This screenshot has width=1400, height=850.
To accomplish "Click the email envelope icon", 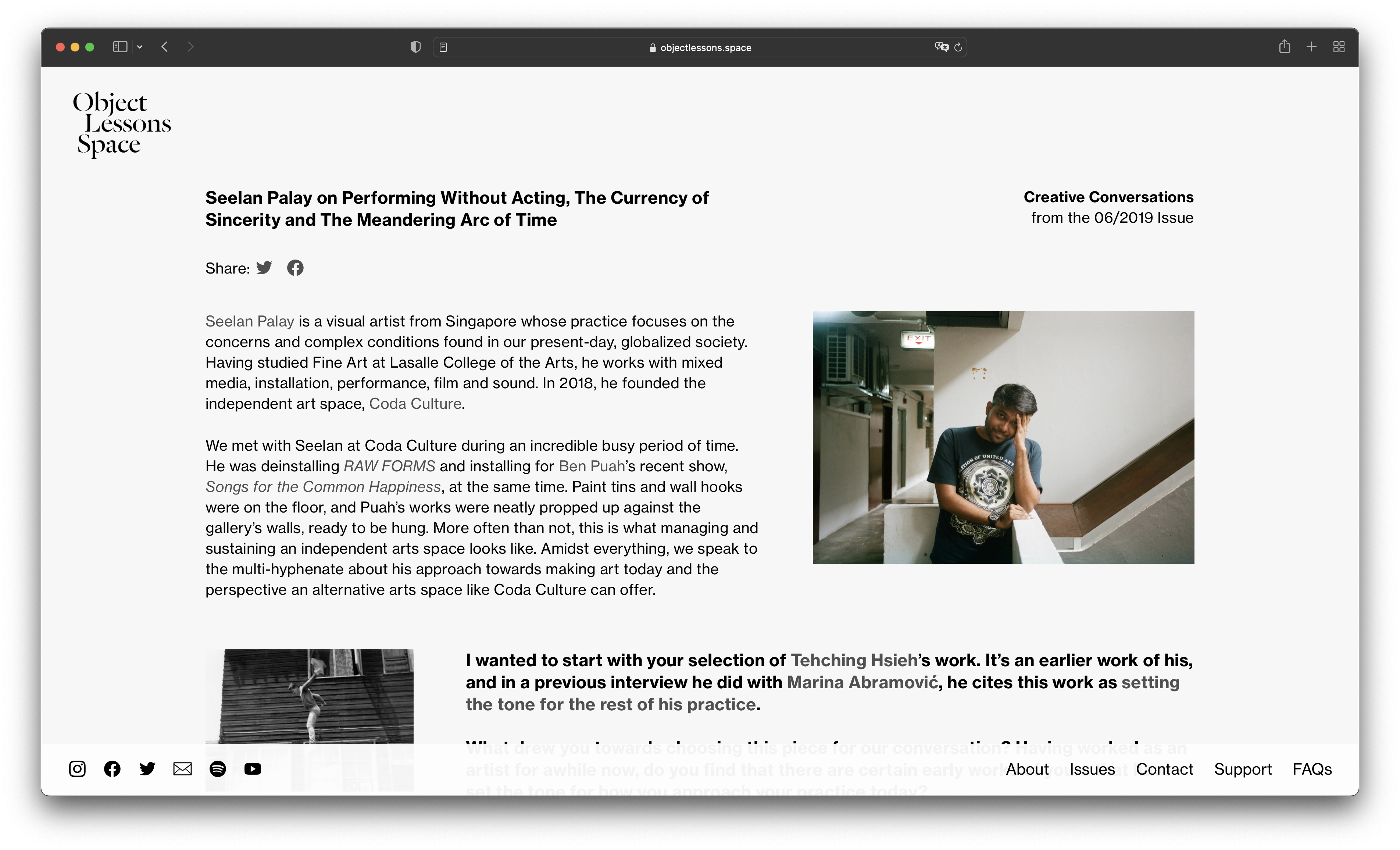I will (x=182, y=769).
